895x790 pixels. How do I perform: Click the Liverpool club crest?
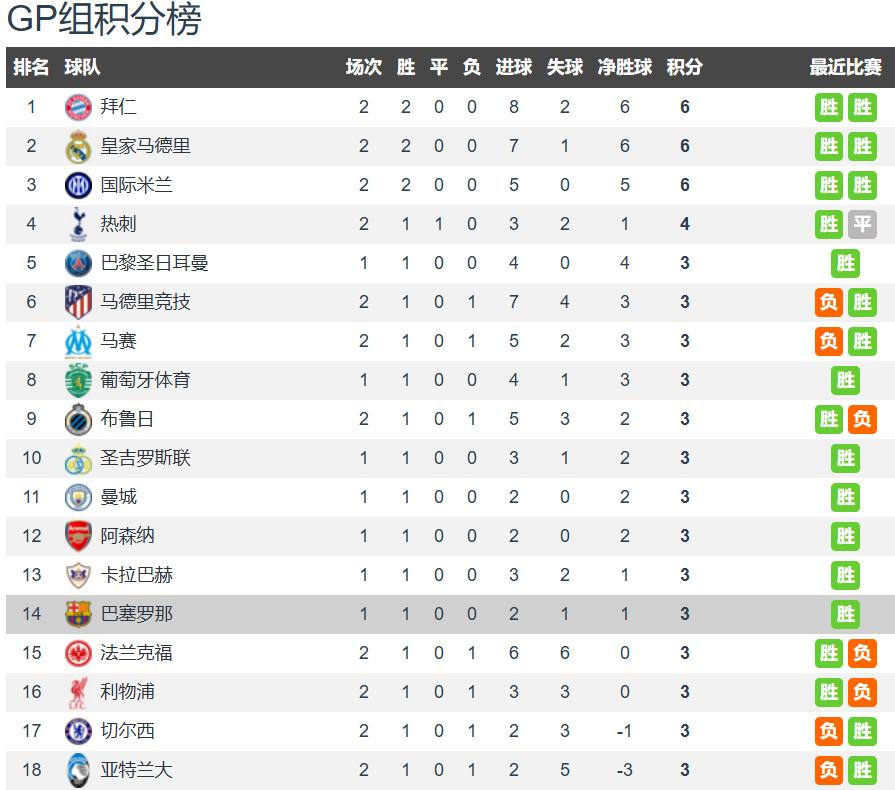pos(78,692)
